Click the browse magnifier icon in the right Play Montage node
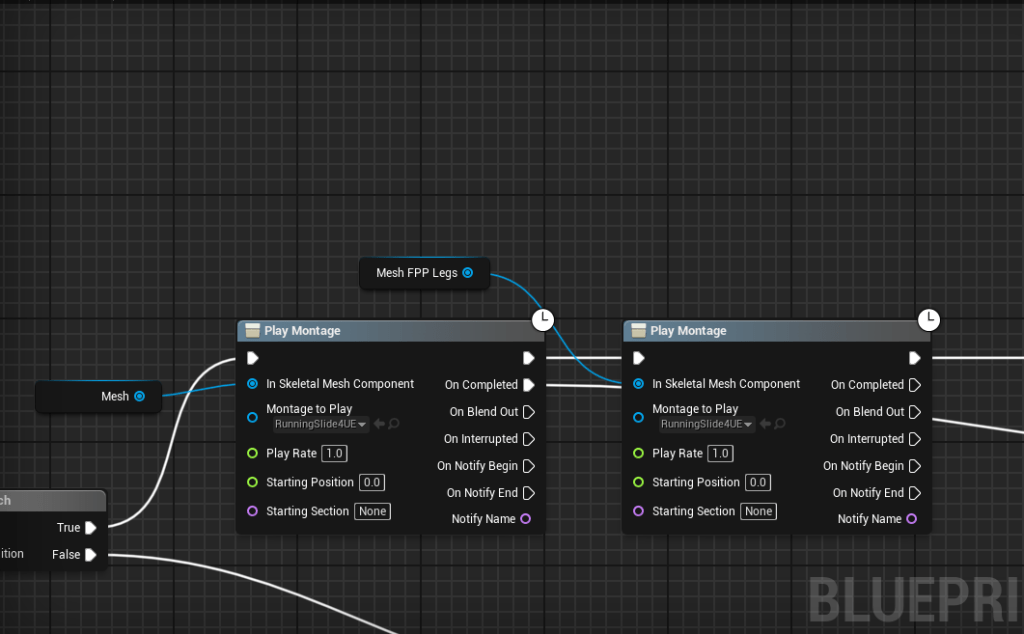 pyautogui.click(x=780, y=424)
